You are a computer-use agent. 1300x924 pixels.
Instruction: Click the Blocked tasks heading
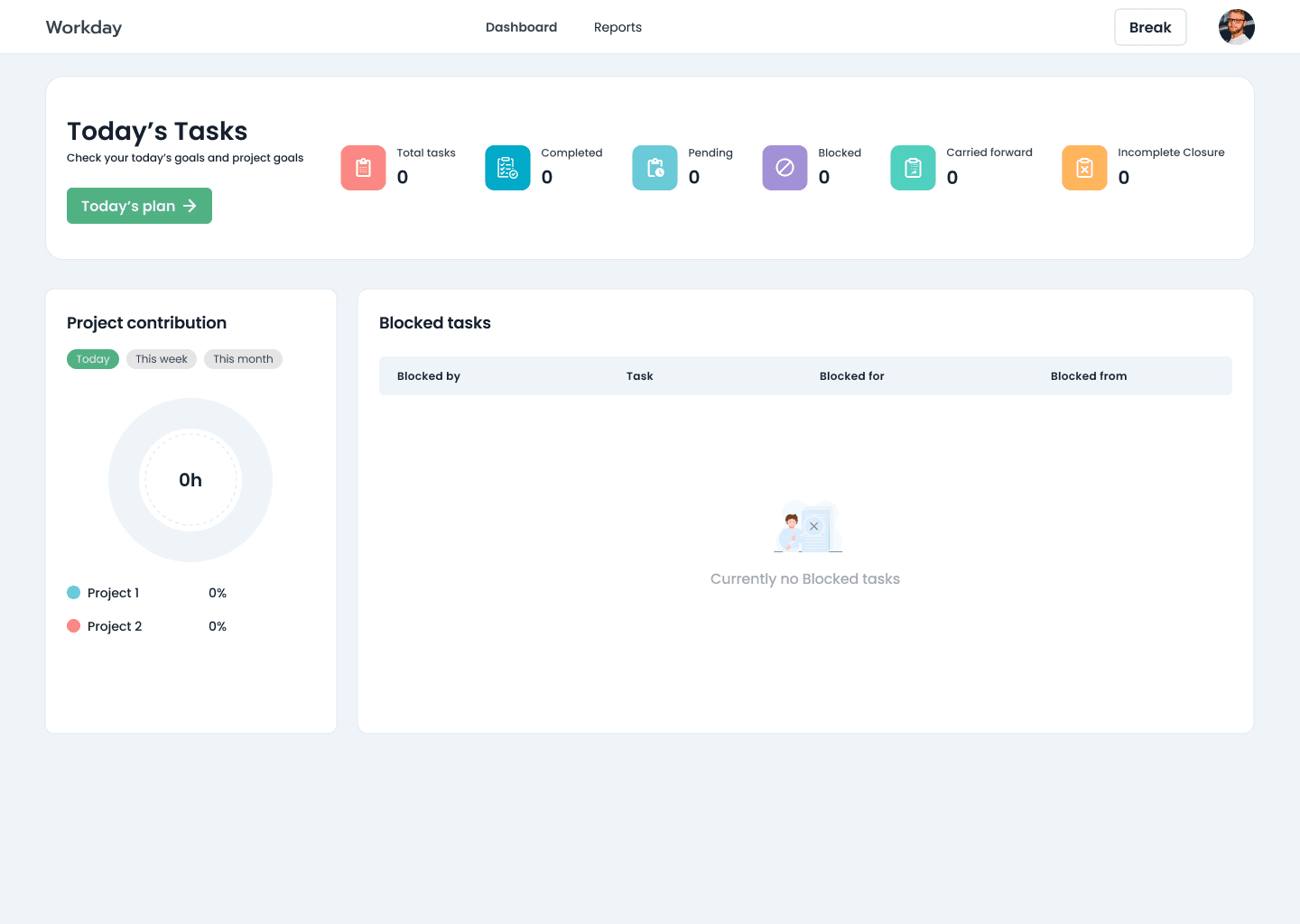pos(435,323)
